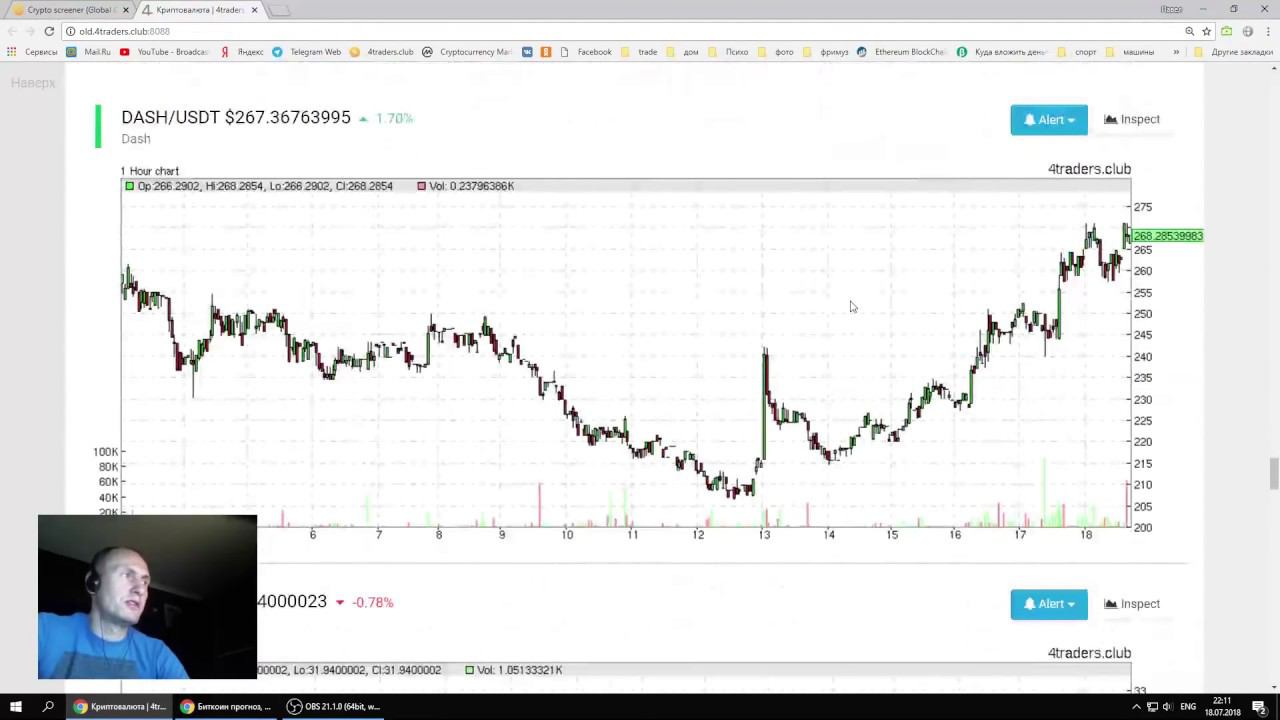Viewport: 1280px width, 720px height.
Task: Open the zoom magnifier in address bar
Action: [x=1189, y=31]
